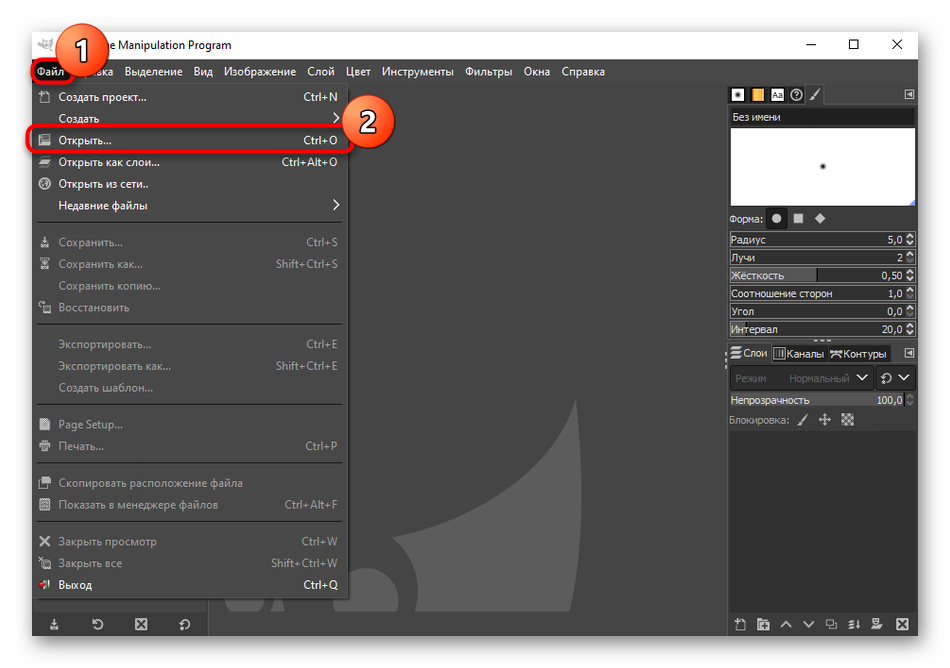Open the Фильтры menu

[488, 72]
